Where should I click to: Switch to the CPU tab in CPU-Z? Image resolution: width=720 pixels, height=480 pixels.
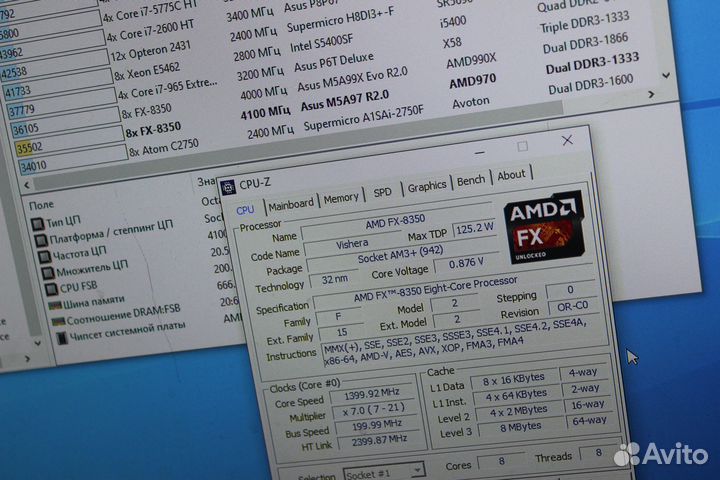tap(245, 210)
